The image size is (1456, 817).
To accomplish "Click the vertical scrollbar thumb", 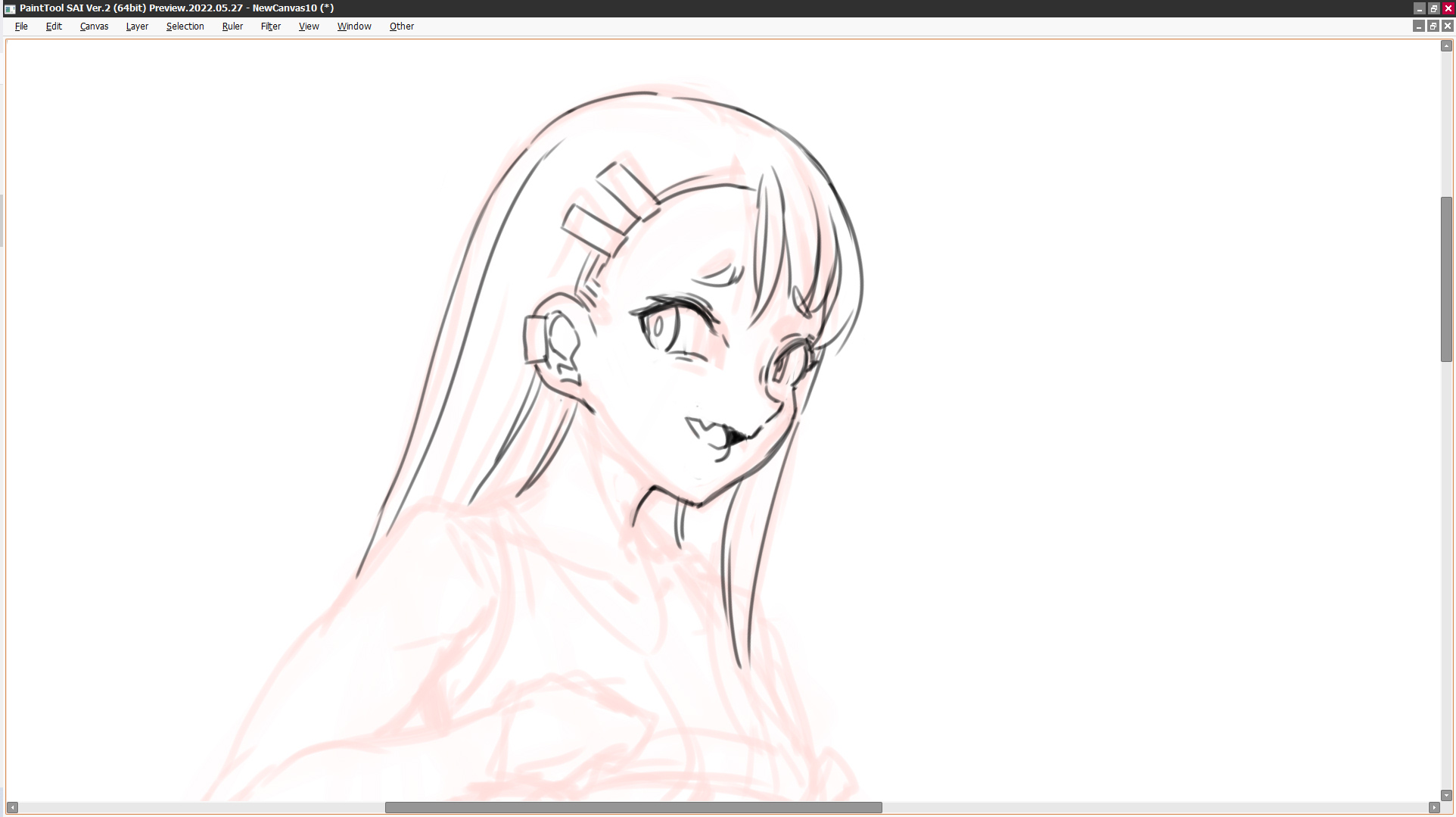I will (1446, 279).
